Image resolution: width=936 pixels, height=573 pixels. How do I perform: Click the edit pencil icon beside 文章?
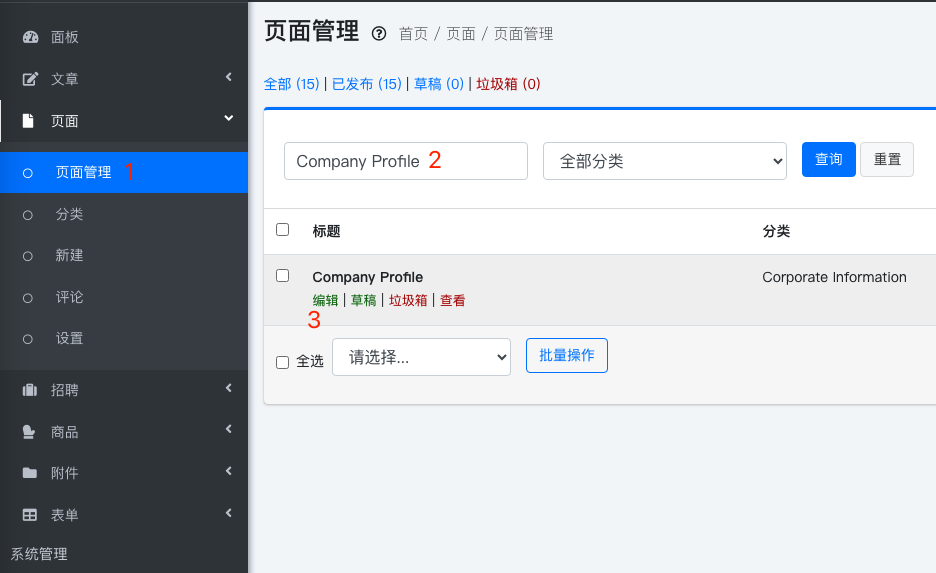point(30,79)
